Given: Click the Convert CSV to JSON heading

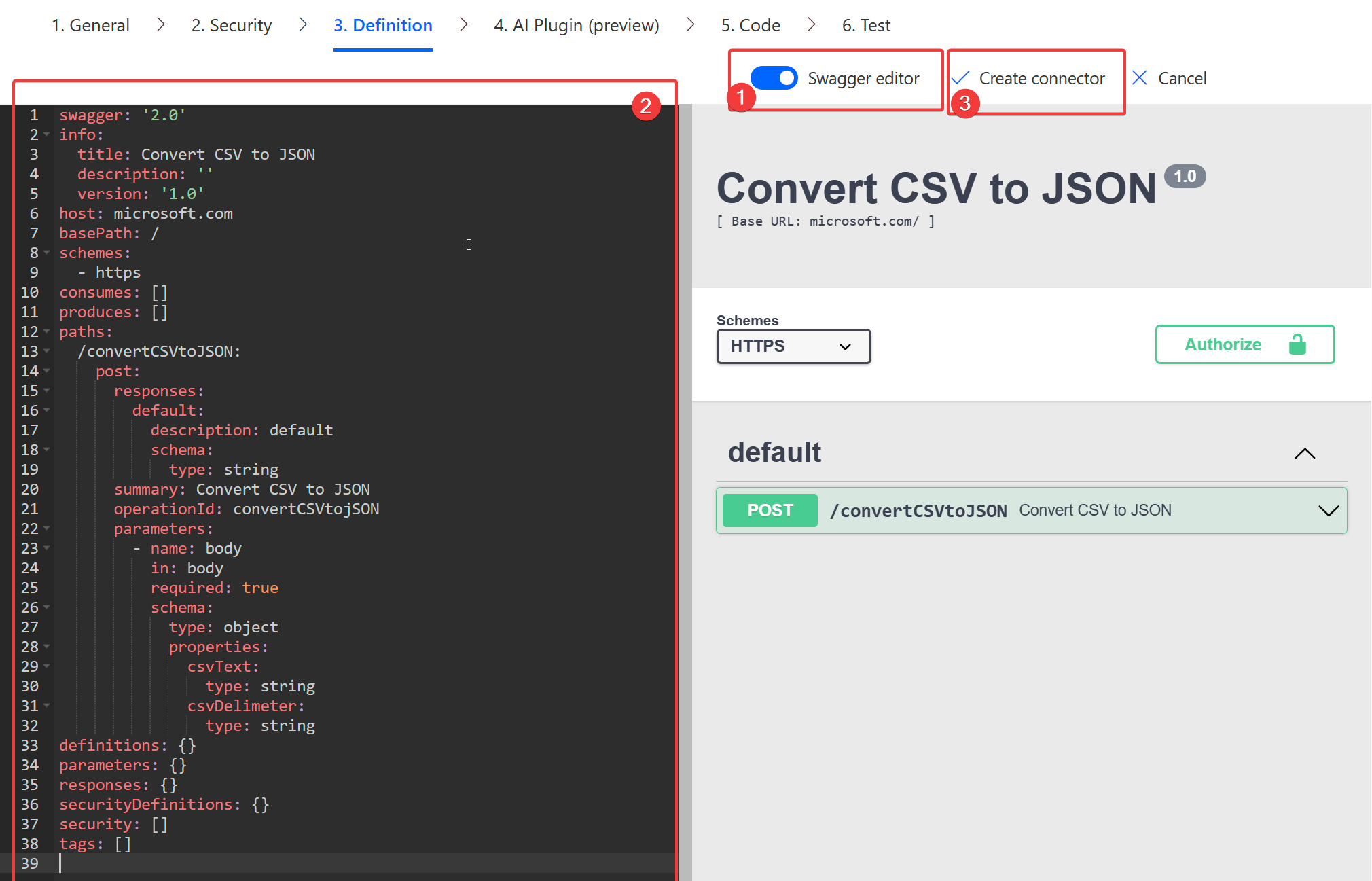Looking at the screenshot, I should (937, 188).
